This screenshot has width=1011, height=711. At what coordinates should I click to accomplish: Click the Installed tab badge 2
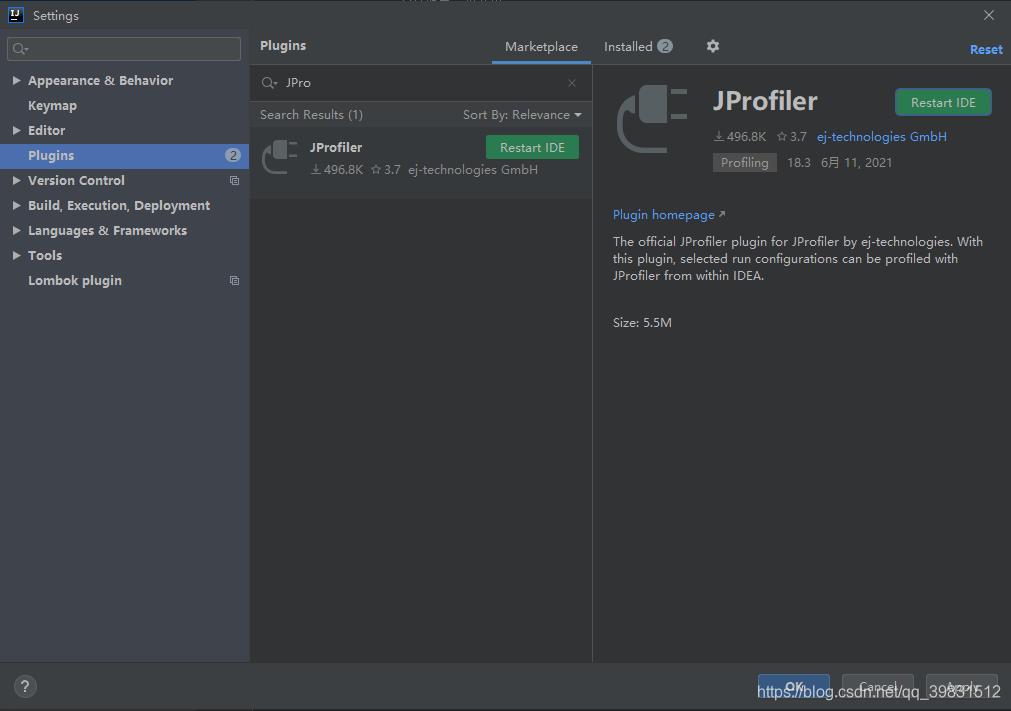[665, 46]
